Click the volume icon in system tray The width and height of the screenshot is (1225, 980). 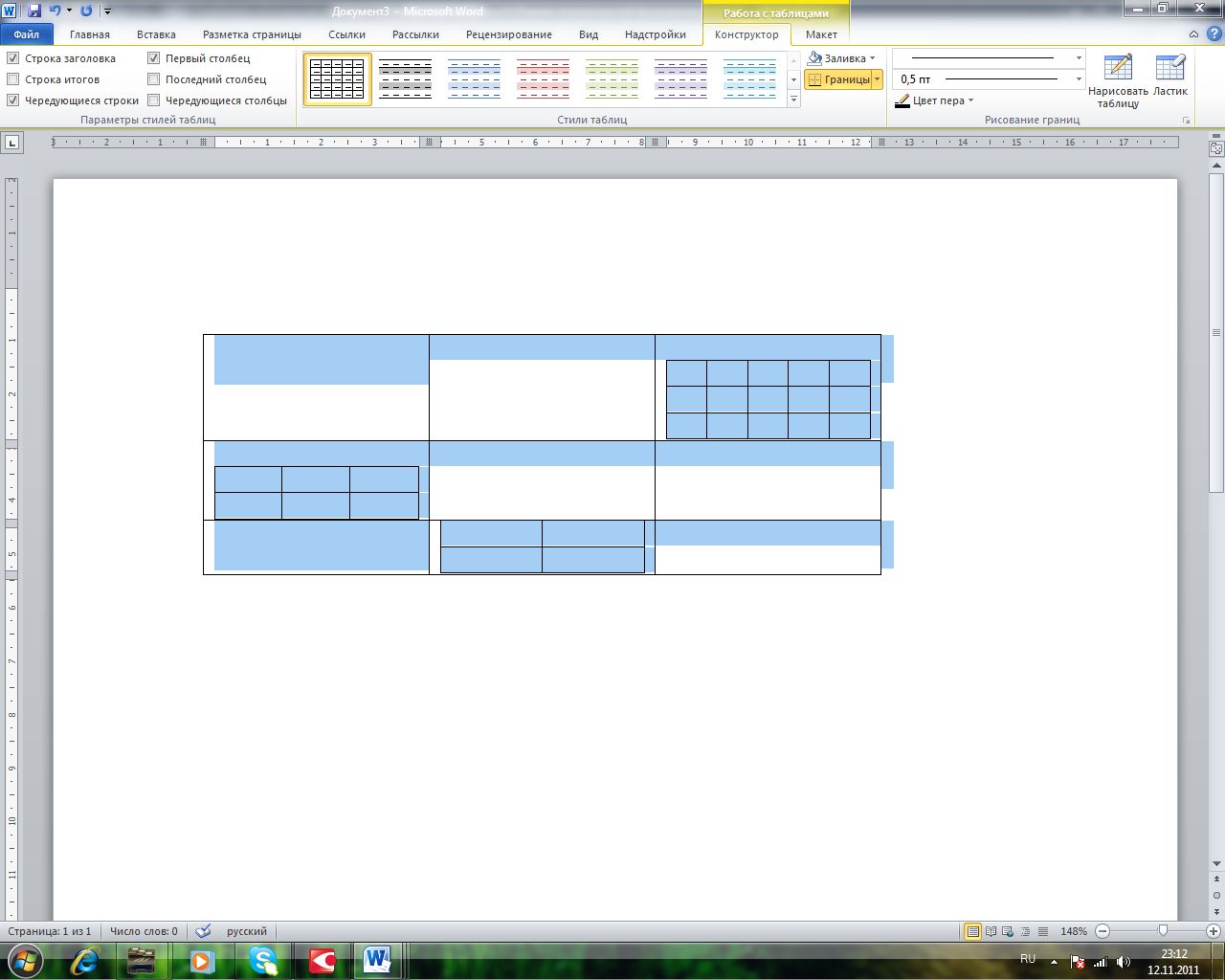pos(1123,962)
